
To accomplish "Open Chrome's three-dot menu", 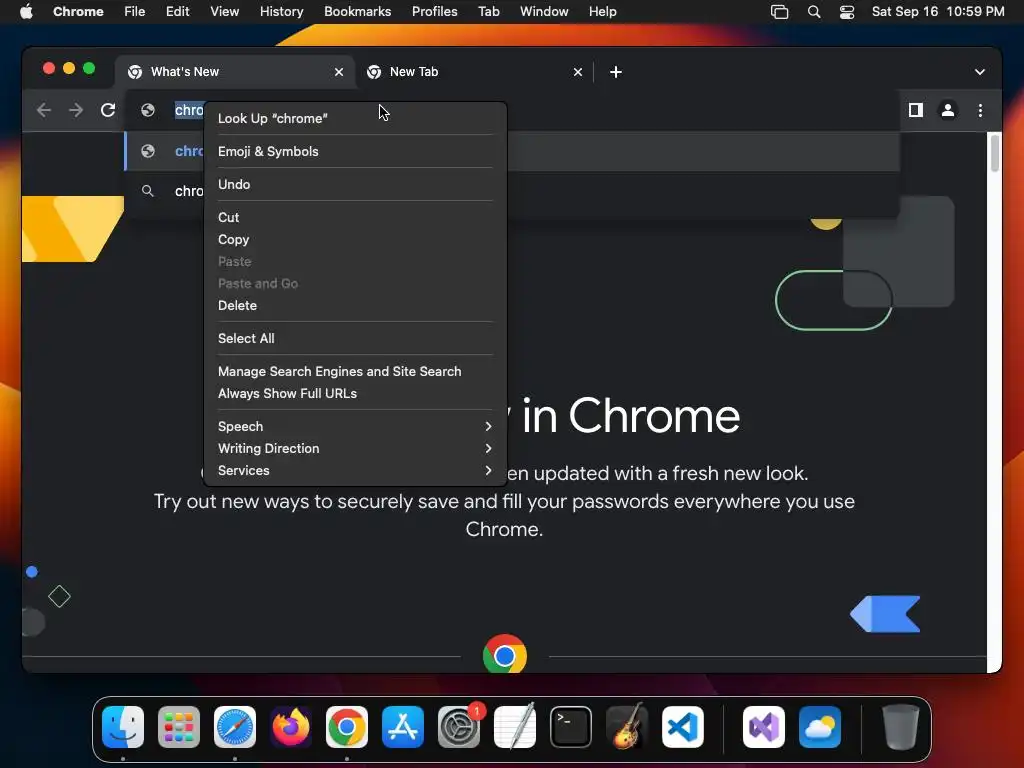I will tap(980, 110).
